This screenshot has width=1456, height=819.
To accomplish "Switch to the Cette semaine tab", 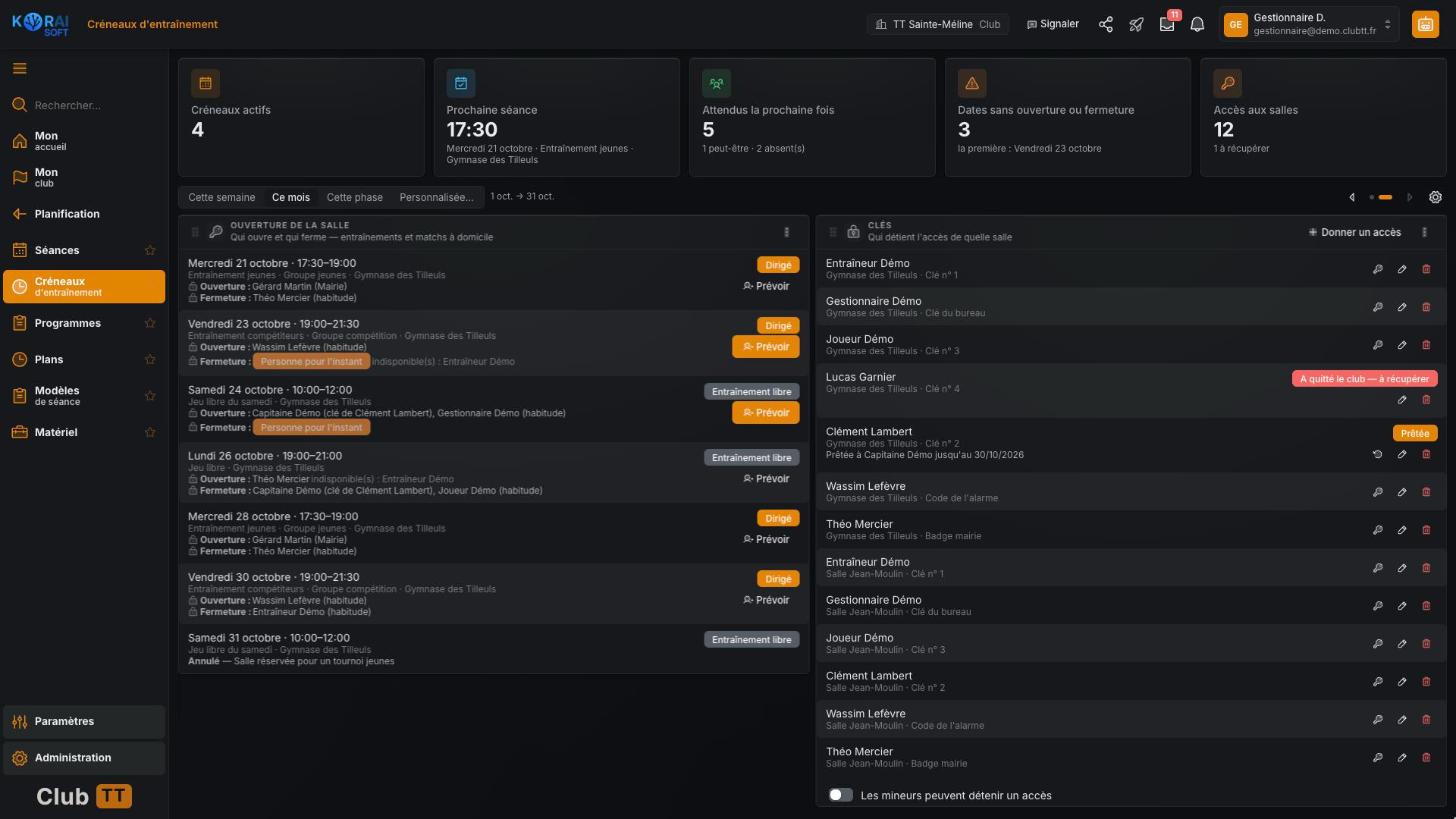I will (x=222, y=197).
